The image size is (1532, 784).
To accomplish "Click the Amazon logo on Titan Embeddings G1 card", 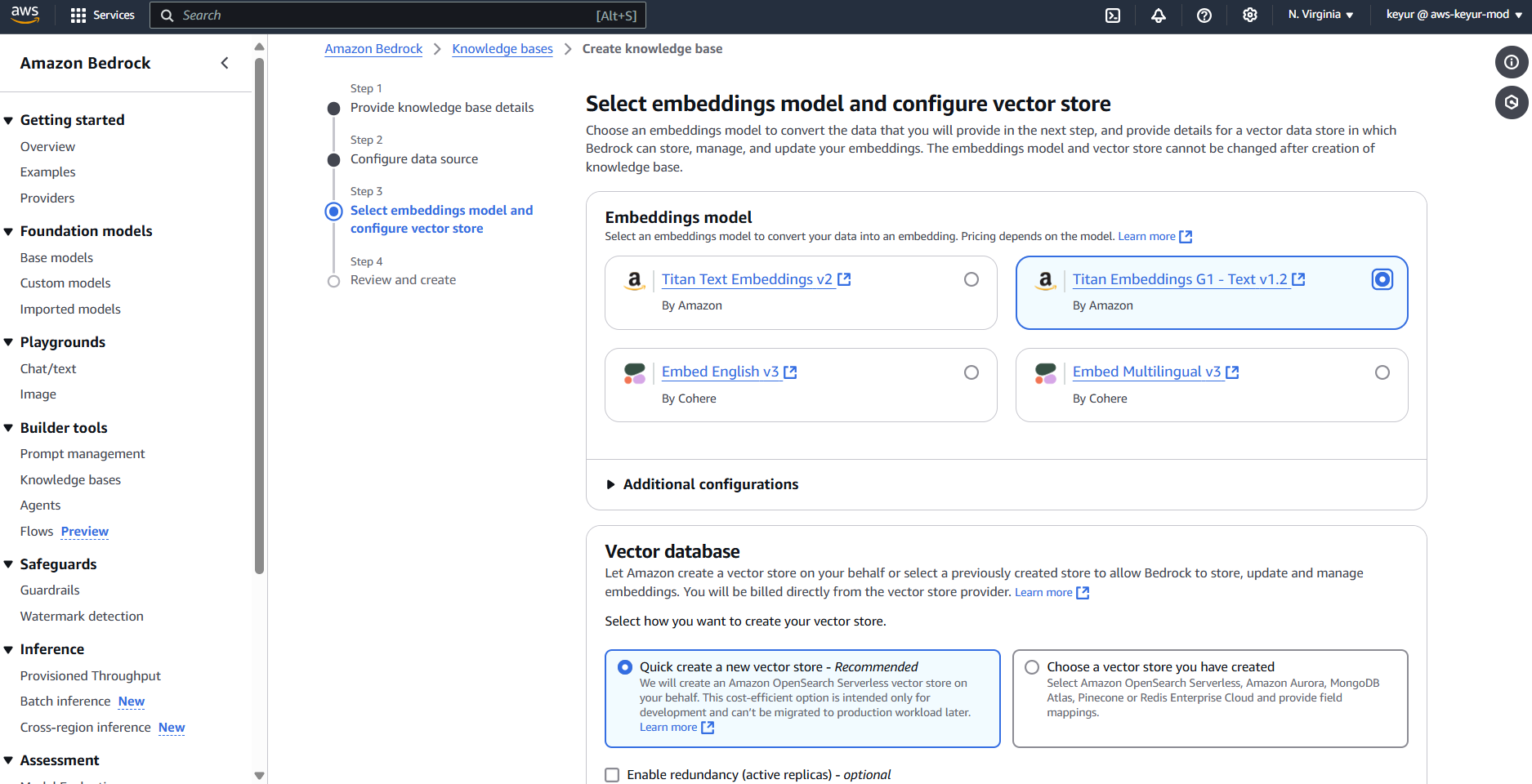I will click(1046, 281).
